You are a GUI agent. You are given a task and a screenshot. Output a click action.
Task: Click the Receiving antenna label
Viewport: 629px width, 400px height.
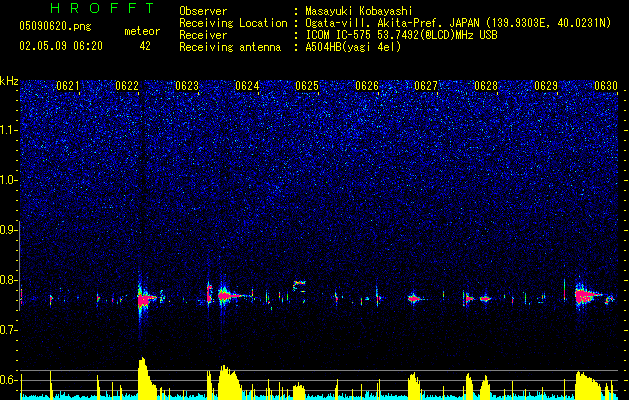pos(230,47)
